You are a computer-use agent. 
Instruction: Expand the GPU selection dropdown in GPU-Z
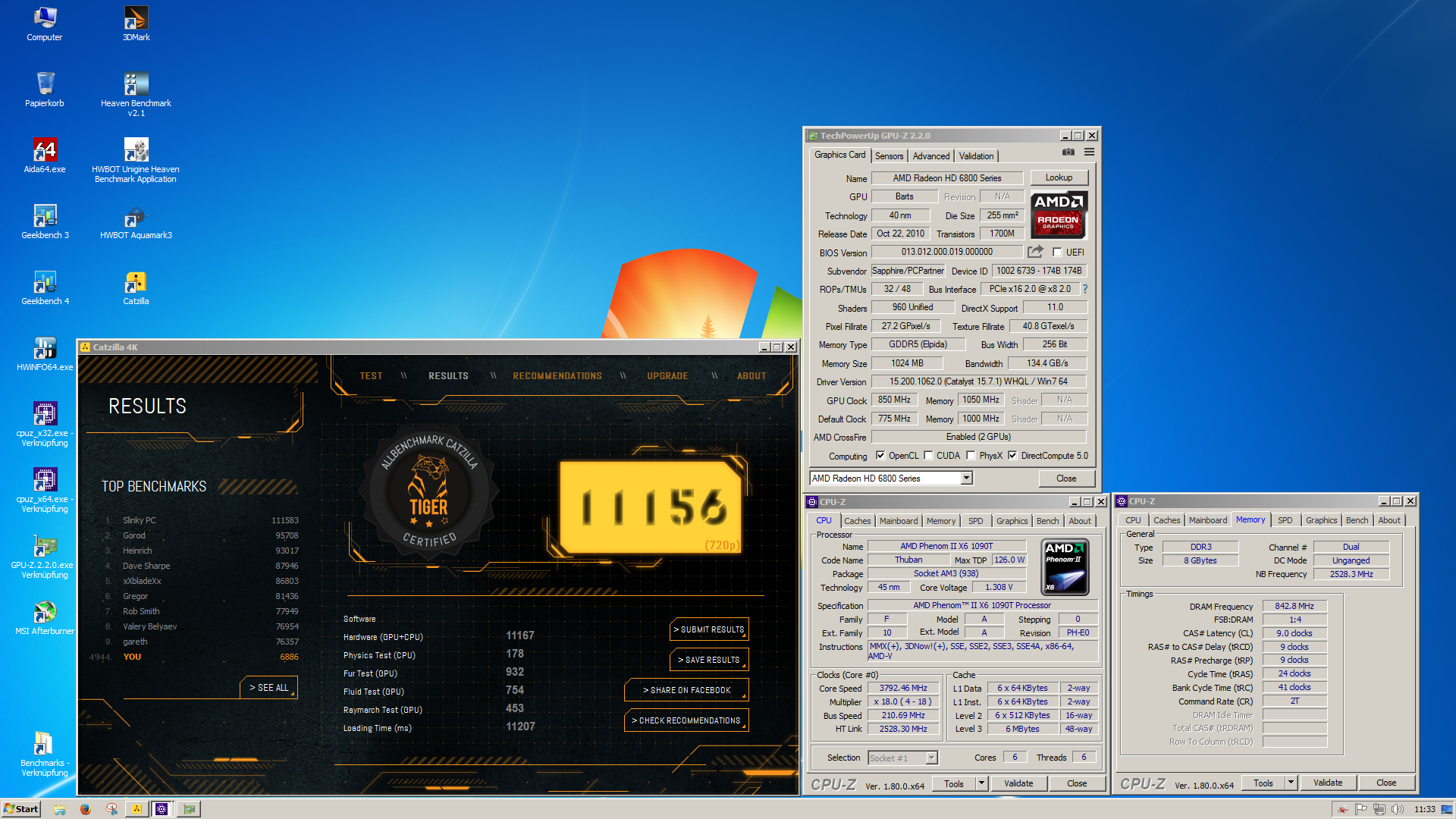[x=966, y=479]
